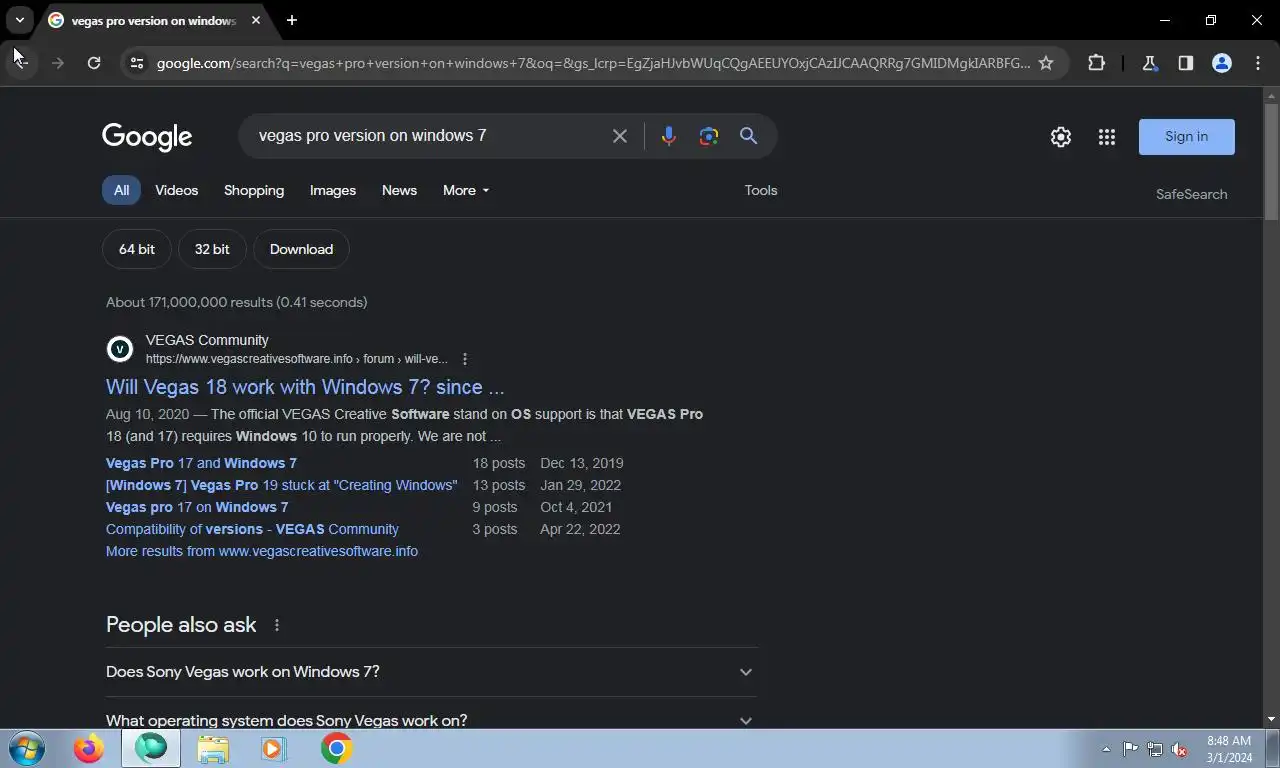The width and height of the screenshot is (1280, 768).
Task: Expand 'What operating system does Sony Vegas work on?'
Action: click(x=431, y=719)
